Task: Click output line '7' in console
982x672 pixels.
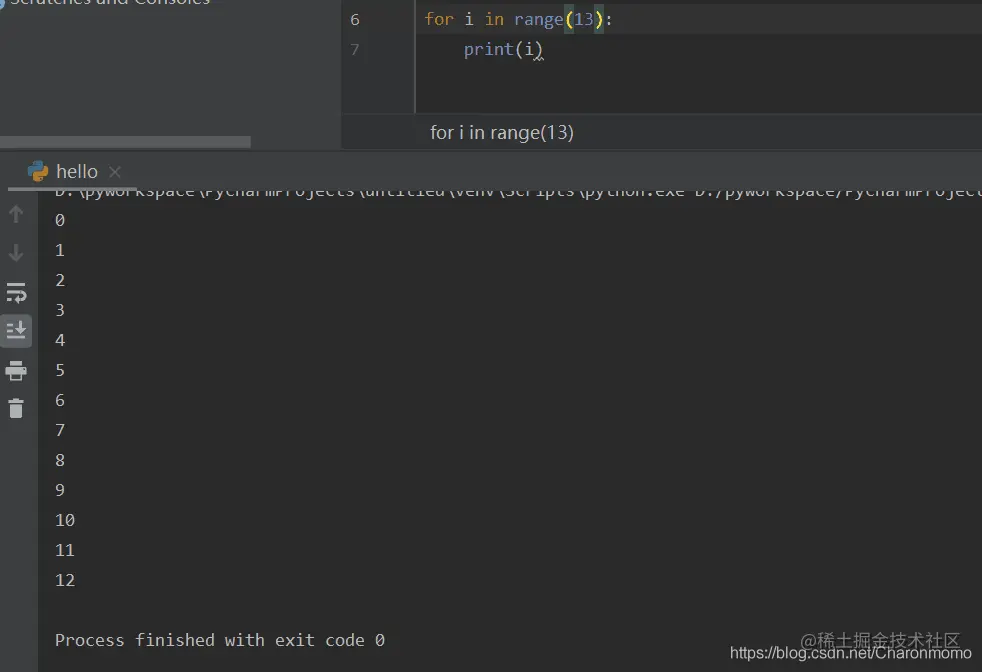Action: point(60,430)
